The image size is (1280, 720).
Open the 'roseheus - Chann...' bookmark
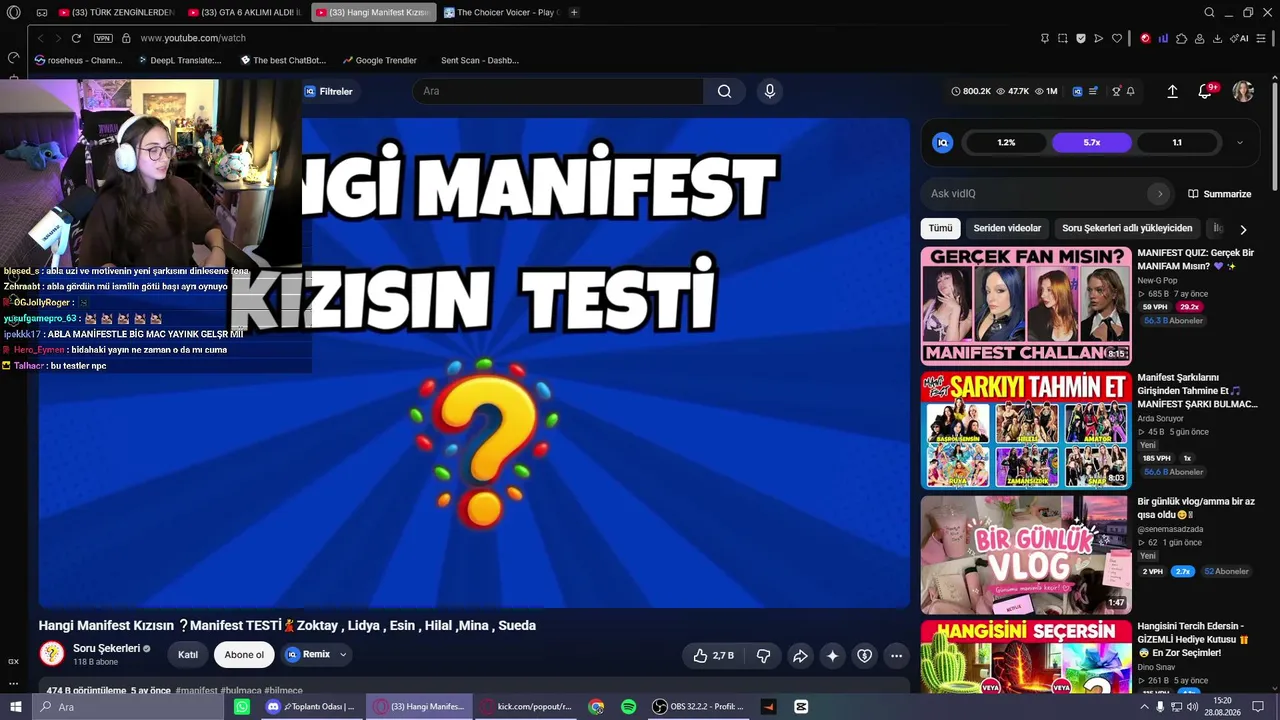pyautogui.click(x=78, y=60)
